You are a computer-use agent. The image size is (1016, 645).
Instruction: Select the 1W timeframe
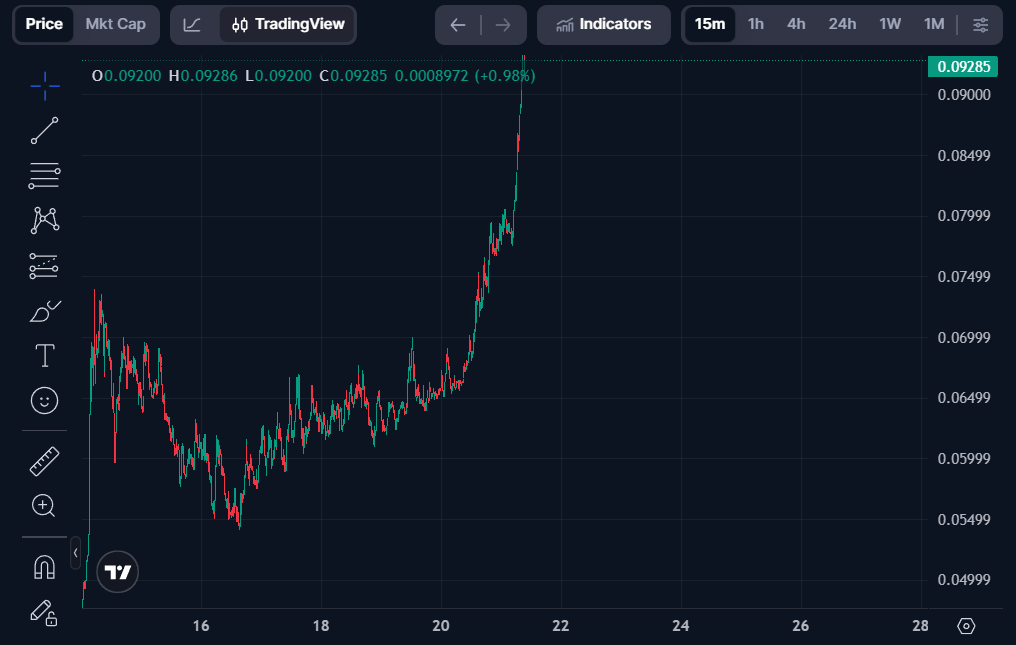pyautogui.click(x=890, y=25)
